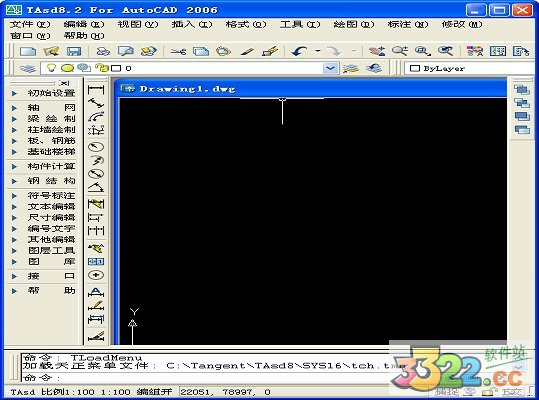Screen dimensions: 539x400
Task: Click the Center Mark tool icon
Action: (x=96, y=275)
